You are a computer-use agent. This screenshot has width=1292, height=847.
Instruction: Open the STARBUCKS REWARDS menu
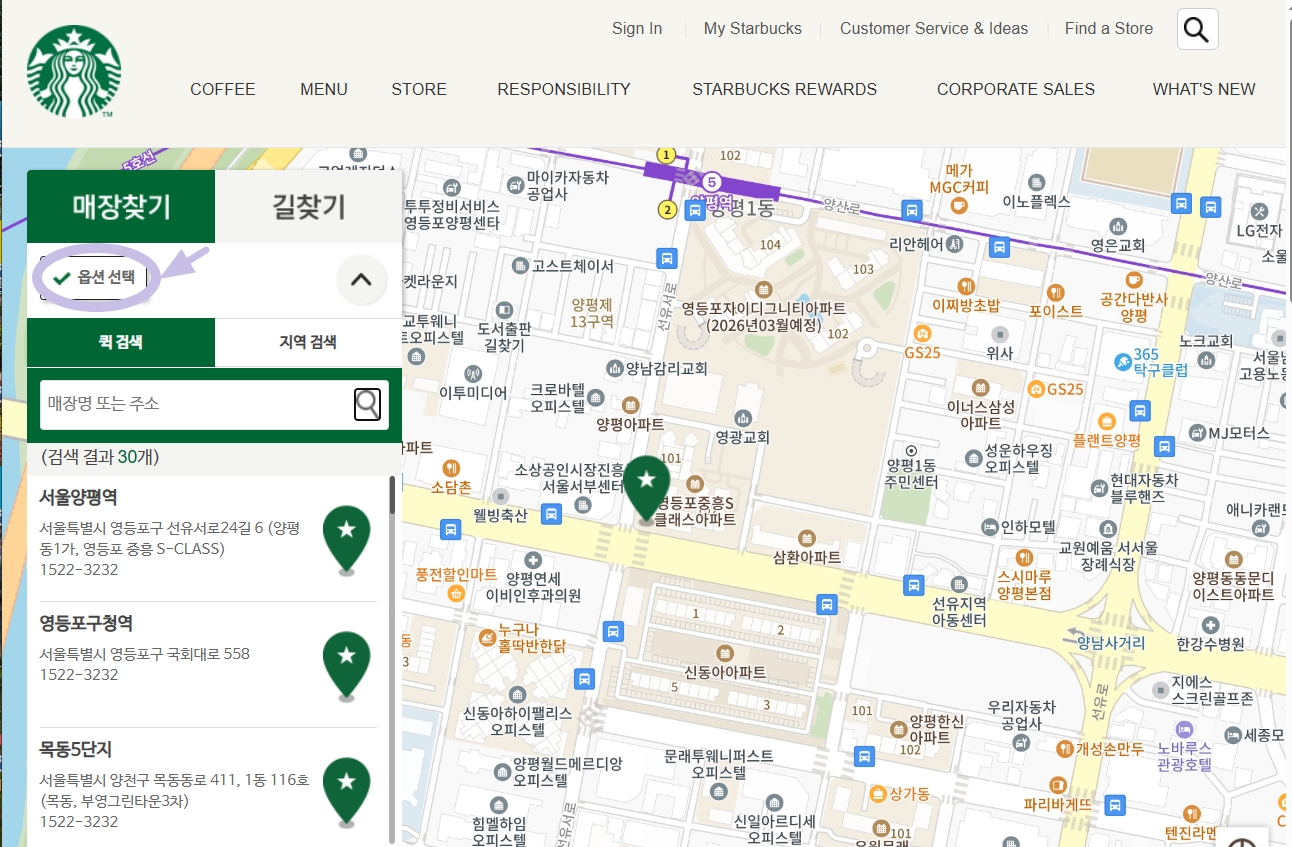785,89
